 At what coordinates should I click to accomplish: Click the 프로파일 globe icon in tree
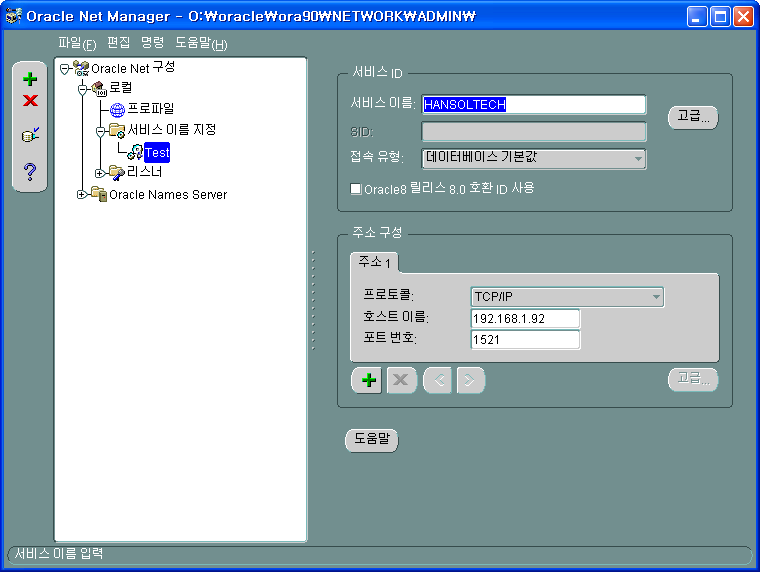[117, 110]
